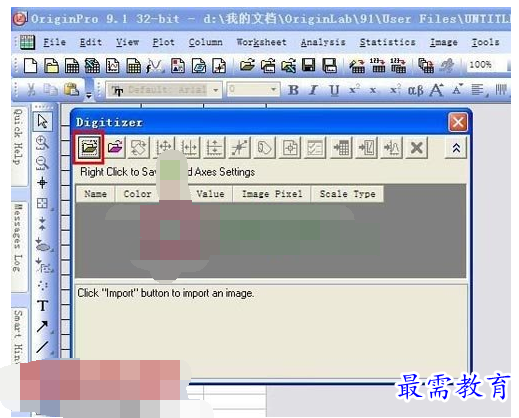This screenshot has height=418, width=519.
Task: Click the New Workbook icon
Action: [72, 65]
